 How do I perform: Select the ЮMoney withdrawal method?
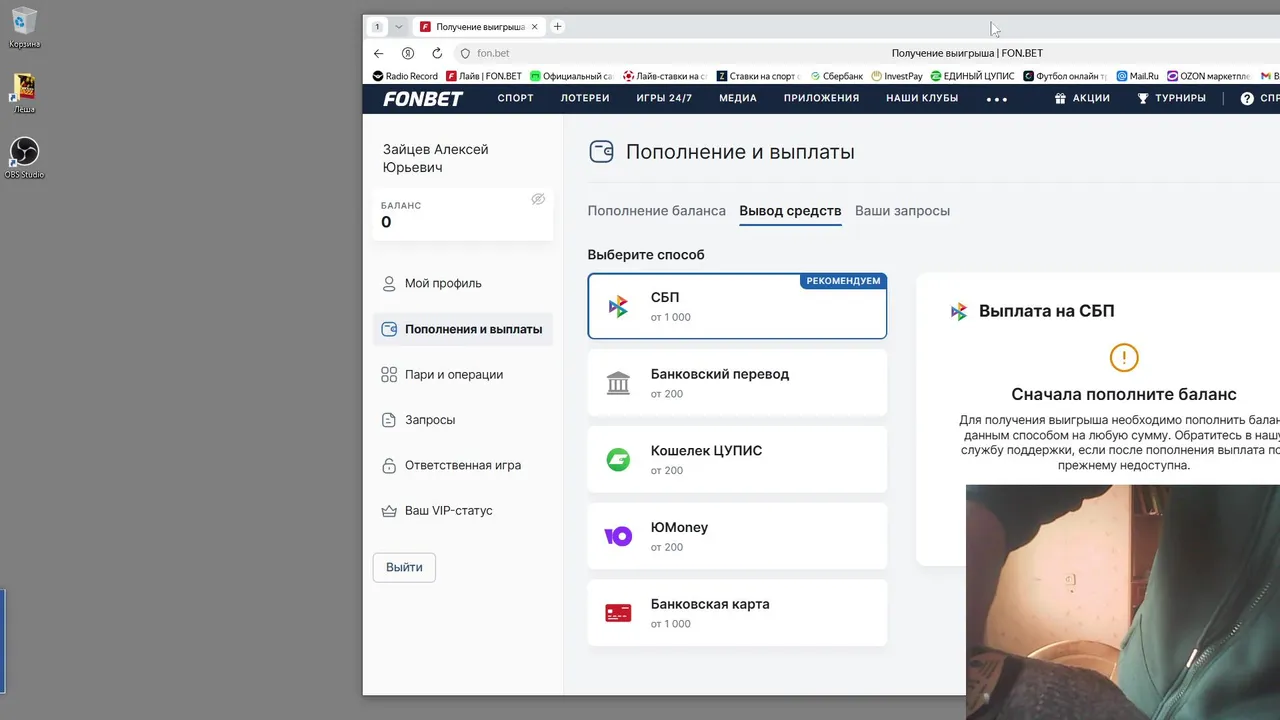click(x=737, y=536)
